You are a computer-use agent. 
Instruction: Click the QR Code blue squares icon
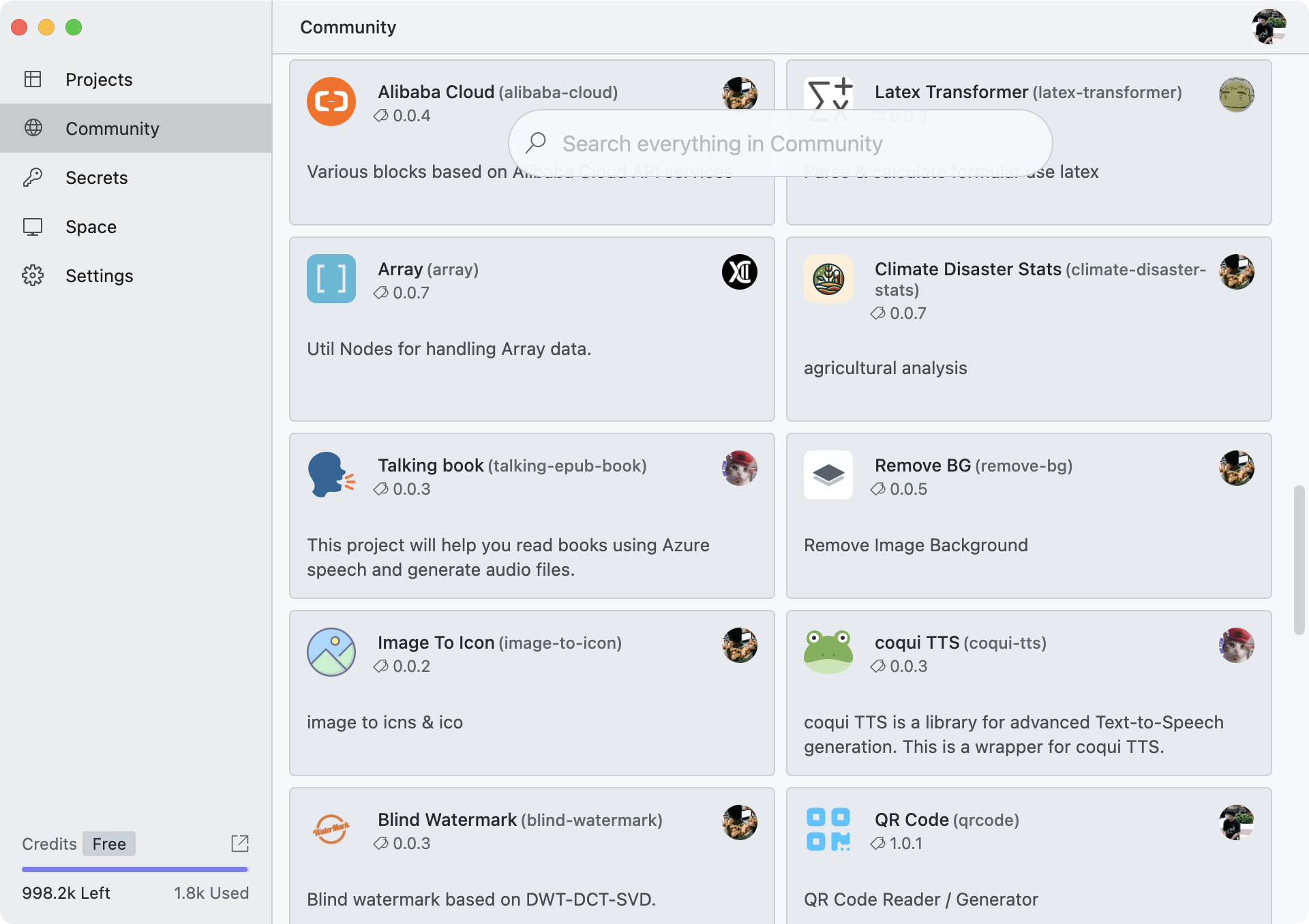[828, 829]
